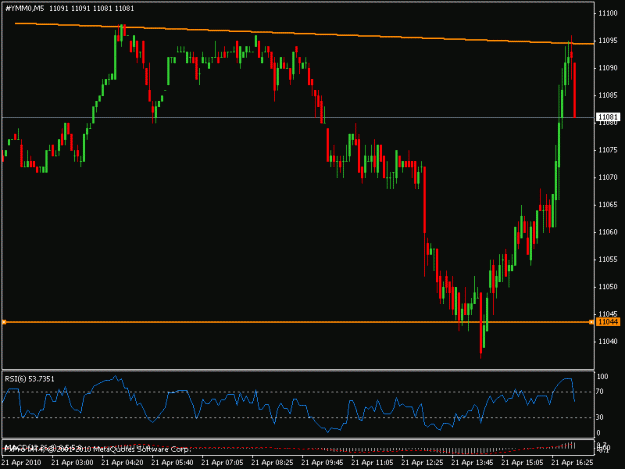
Task: Click the 11090 price axis label
Action: 608,68
